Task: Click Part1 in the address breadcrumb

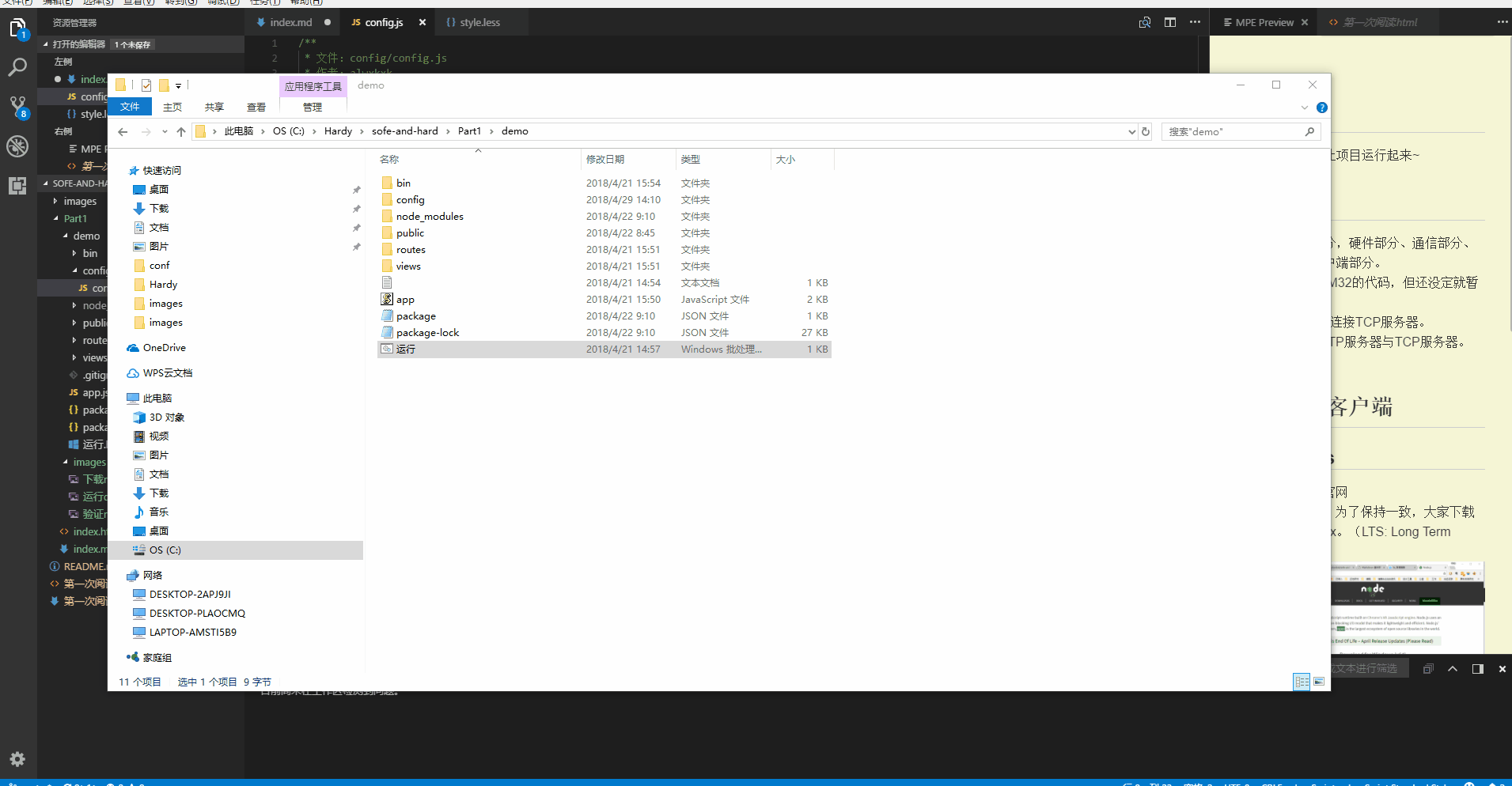Action: [469, 131]
